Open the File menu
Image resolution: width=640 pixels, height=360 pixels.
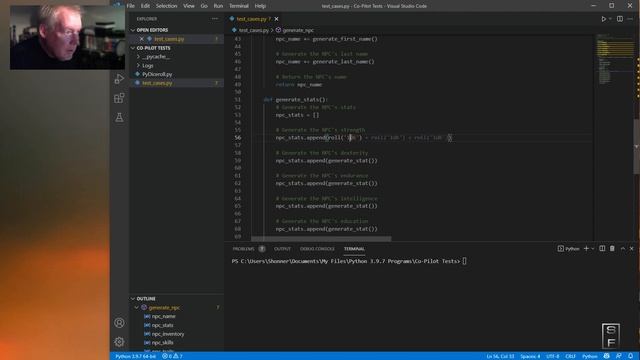tap(131, 6)
